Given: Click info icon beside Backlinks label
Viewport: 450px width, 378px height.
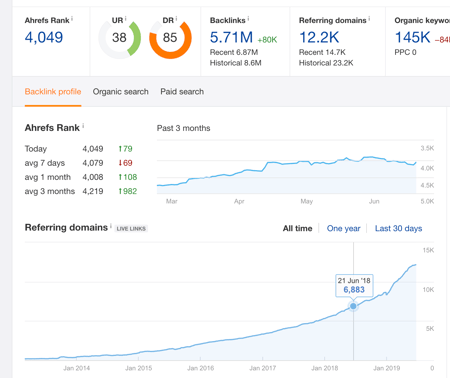Looking at the screenshot, I should click(x=248, y=18).
